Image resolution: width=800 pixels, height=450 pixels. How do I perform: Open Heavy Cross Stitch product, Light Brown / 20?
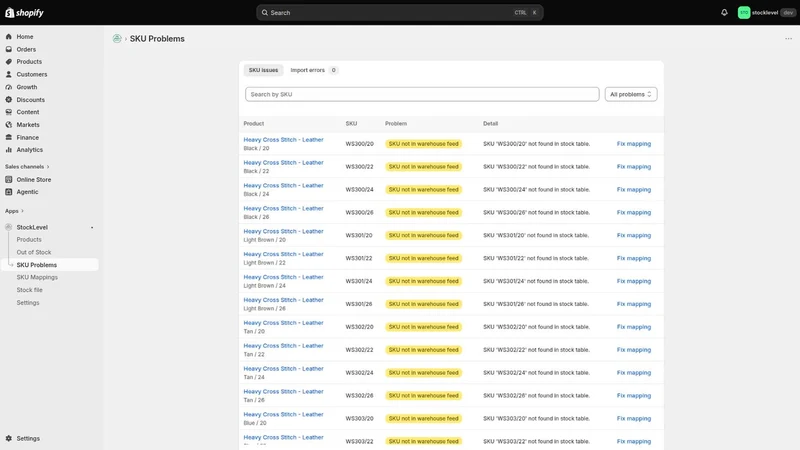tap(284, 232)
